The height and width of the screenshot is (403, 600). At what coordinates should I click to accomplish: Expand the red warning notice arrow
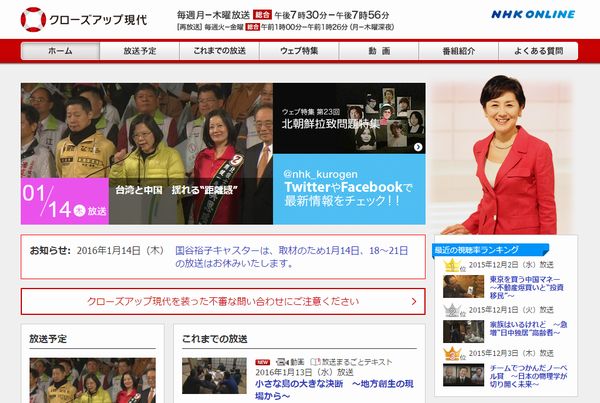(413, 300)
